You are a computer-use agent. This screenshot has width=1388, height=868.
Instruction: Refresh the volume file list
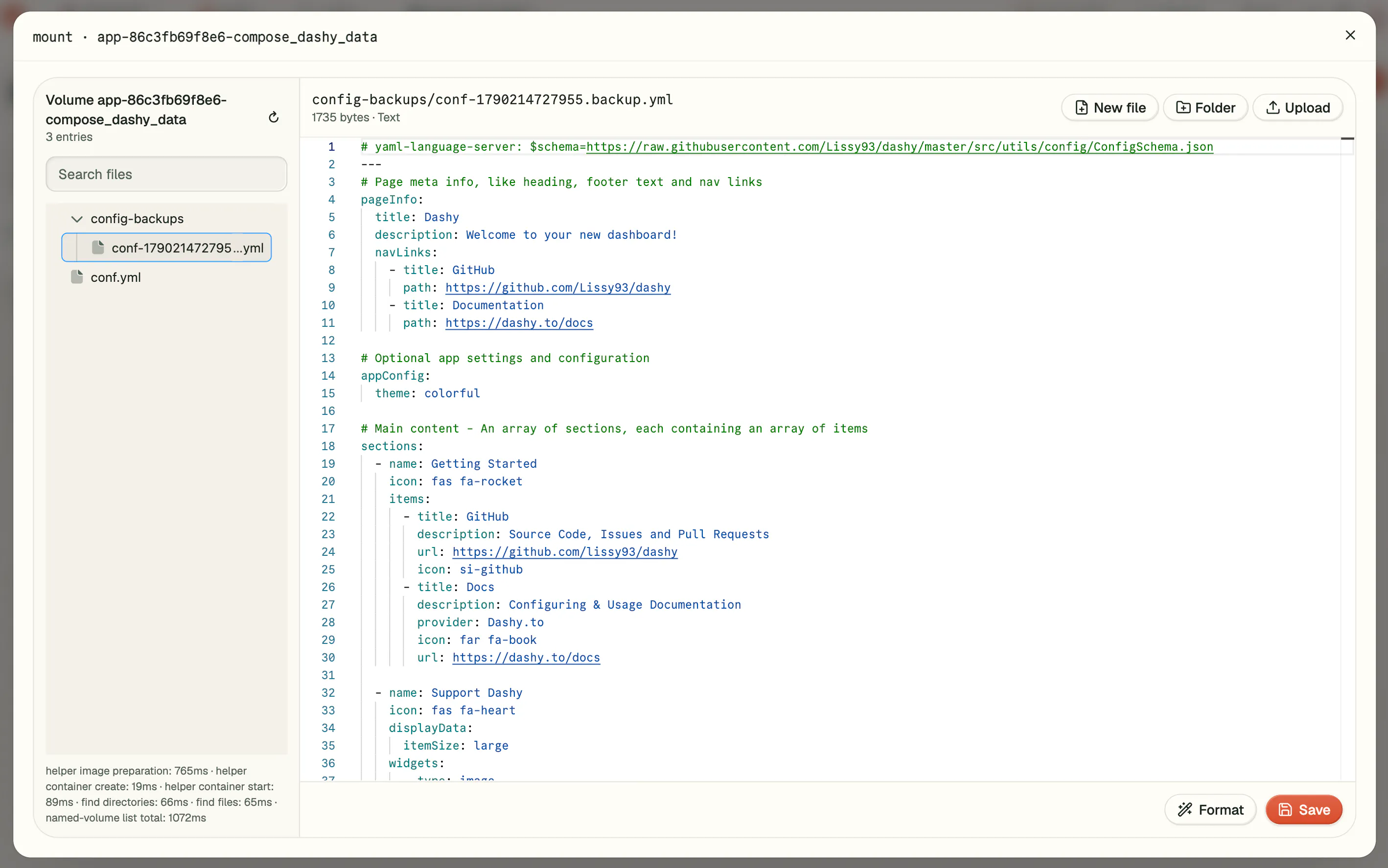pos(274,117)
